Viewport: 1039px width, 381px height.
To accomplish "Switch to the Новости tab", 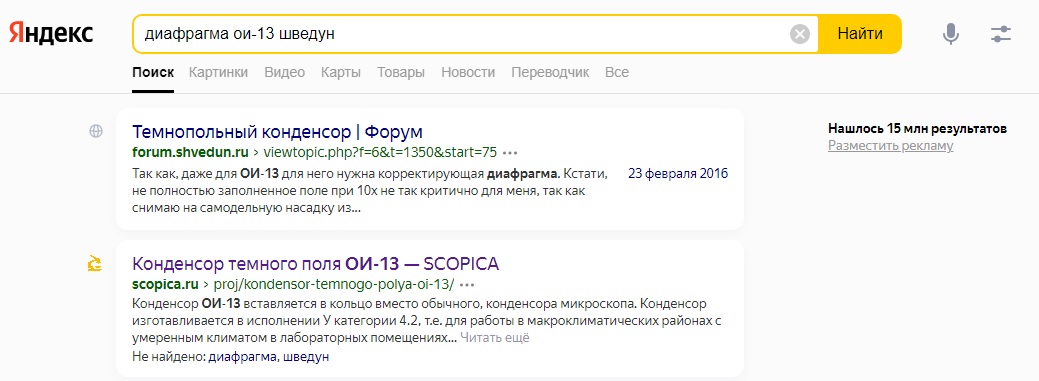I will click(x=468, y=72).
